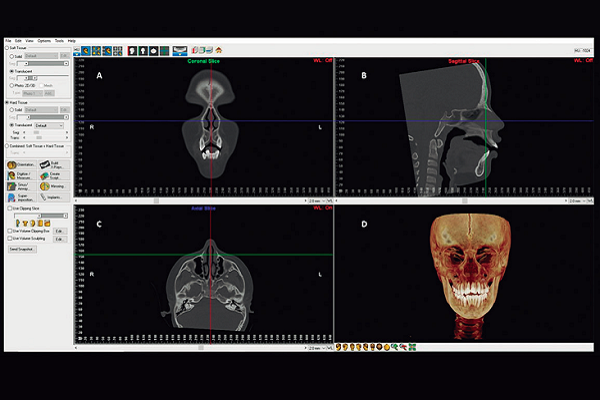Click Edit next to Use Volume Sculpting

coord(59,239)
